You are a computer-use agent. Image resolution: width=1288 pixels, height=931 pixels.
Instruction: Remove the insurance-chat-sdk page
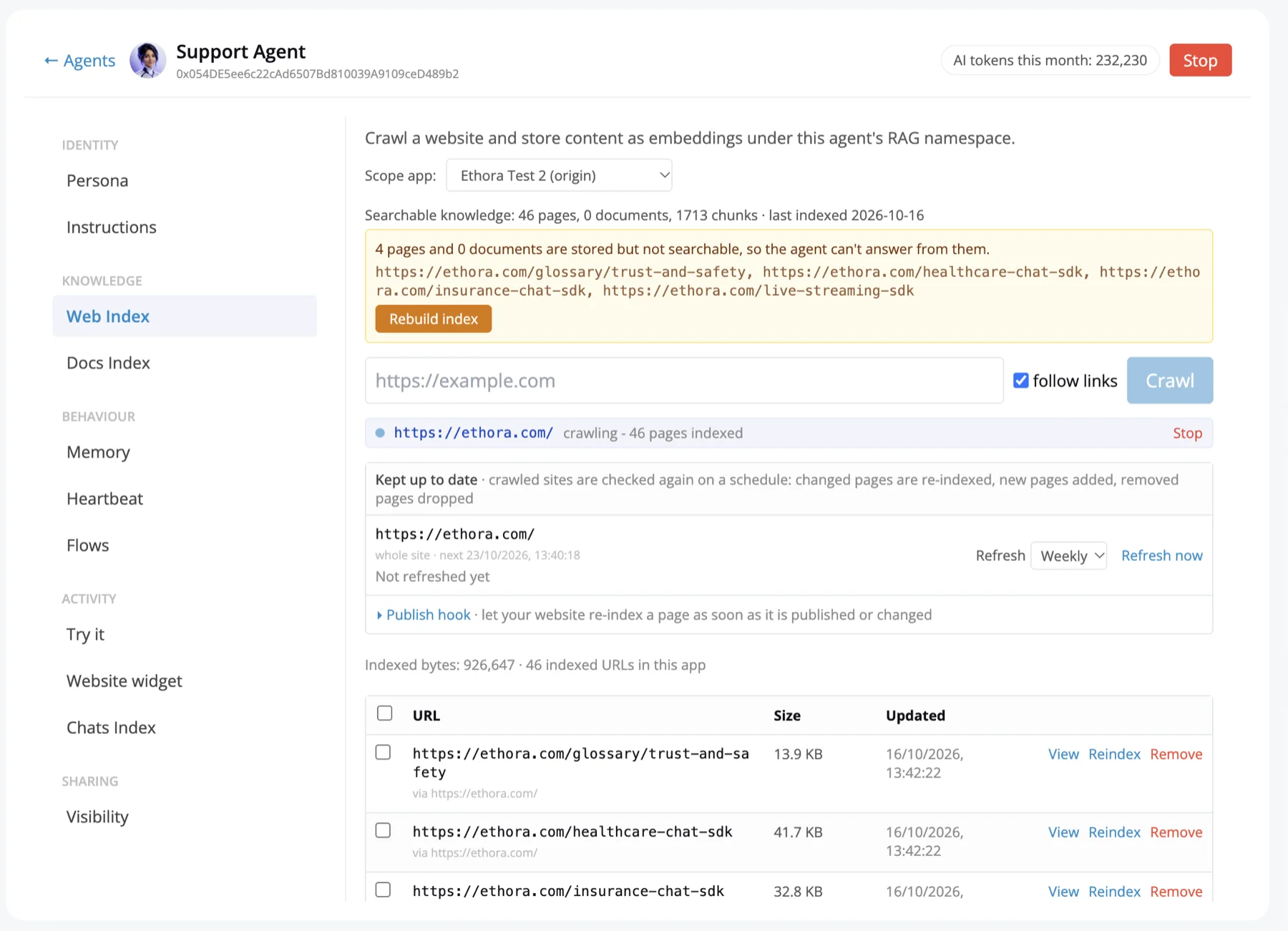pos(1176,892)
